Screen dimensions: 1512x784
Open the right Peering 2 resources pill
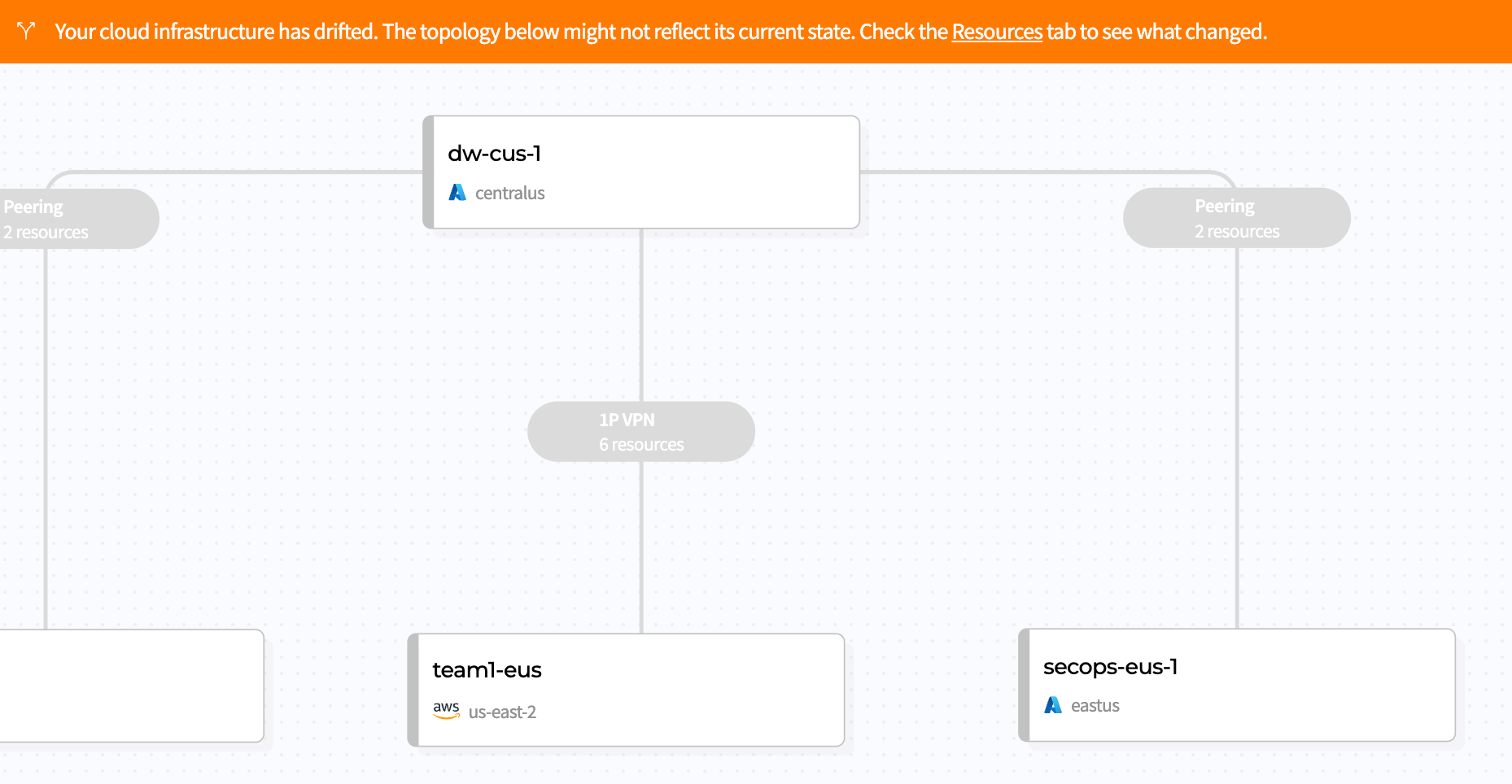[x=1237, y=218]
